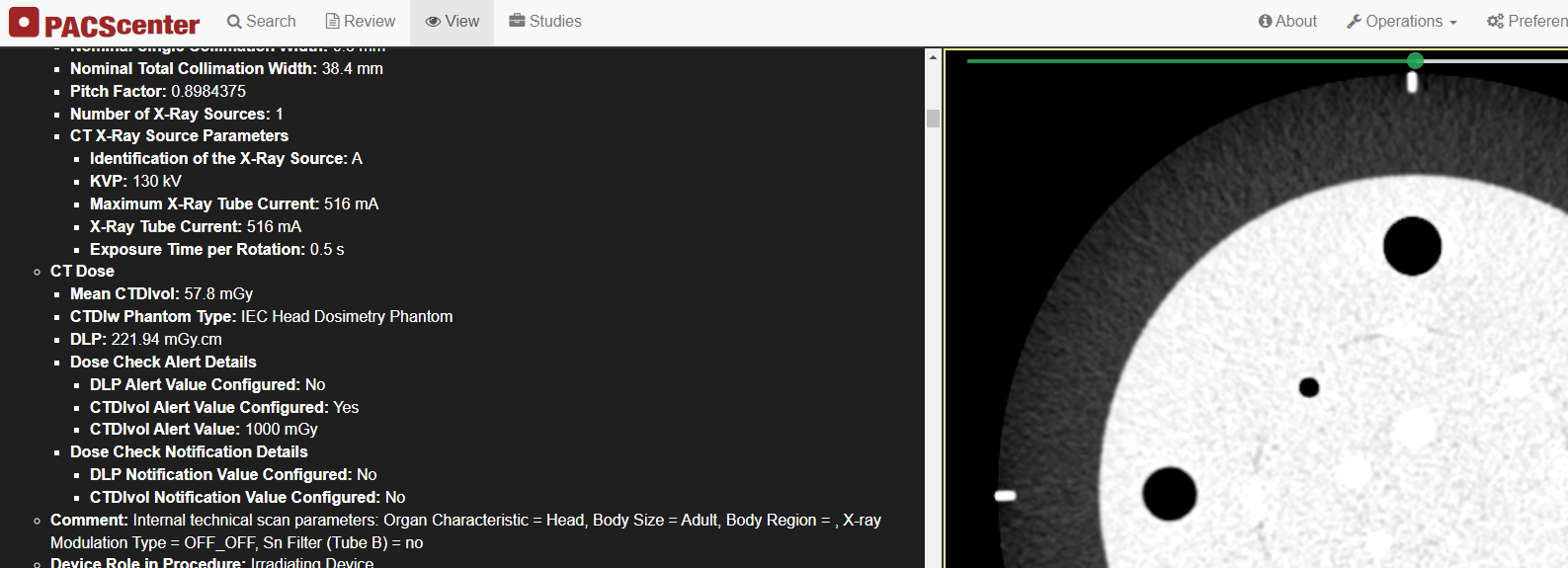This screenshot has width=1568, height=568.
Task: Click the About info circle icon
Action: [1265, 22]
